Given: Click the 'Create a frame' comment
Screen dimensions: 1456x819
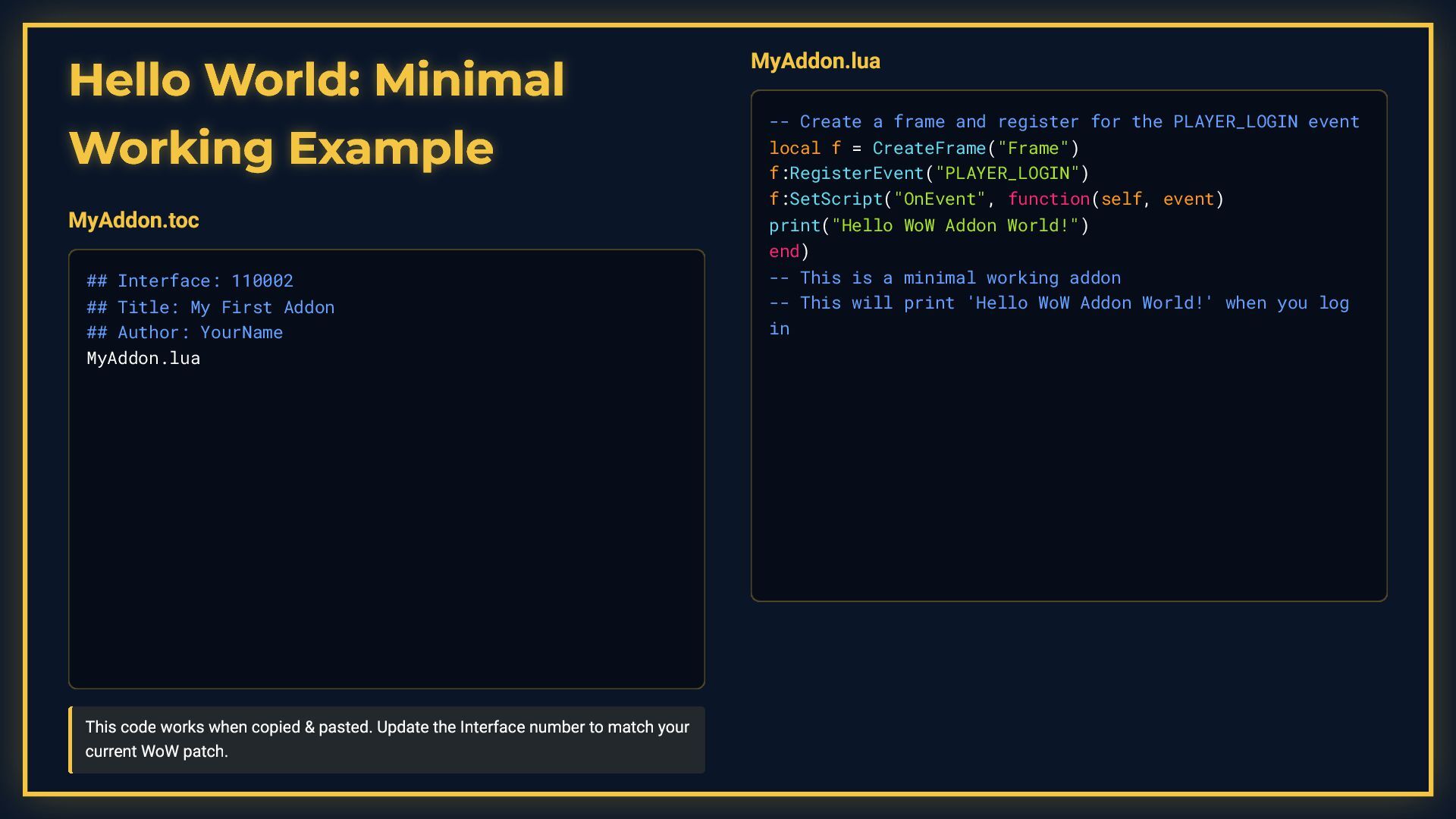Looking at the screenshot, I should tap(1063, 122).
